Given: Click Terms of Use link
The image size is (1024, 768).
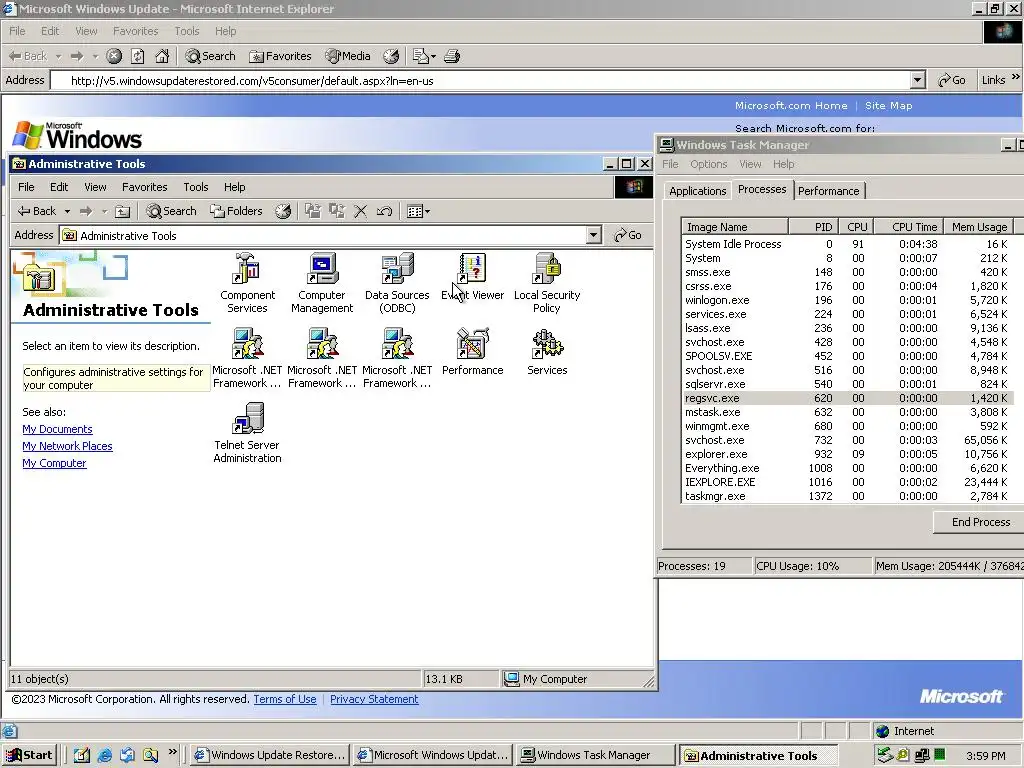Looking at the screenshot, I should click(285, 699).
